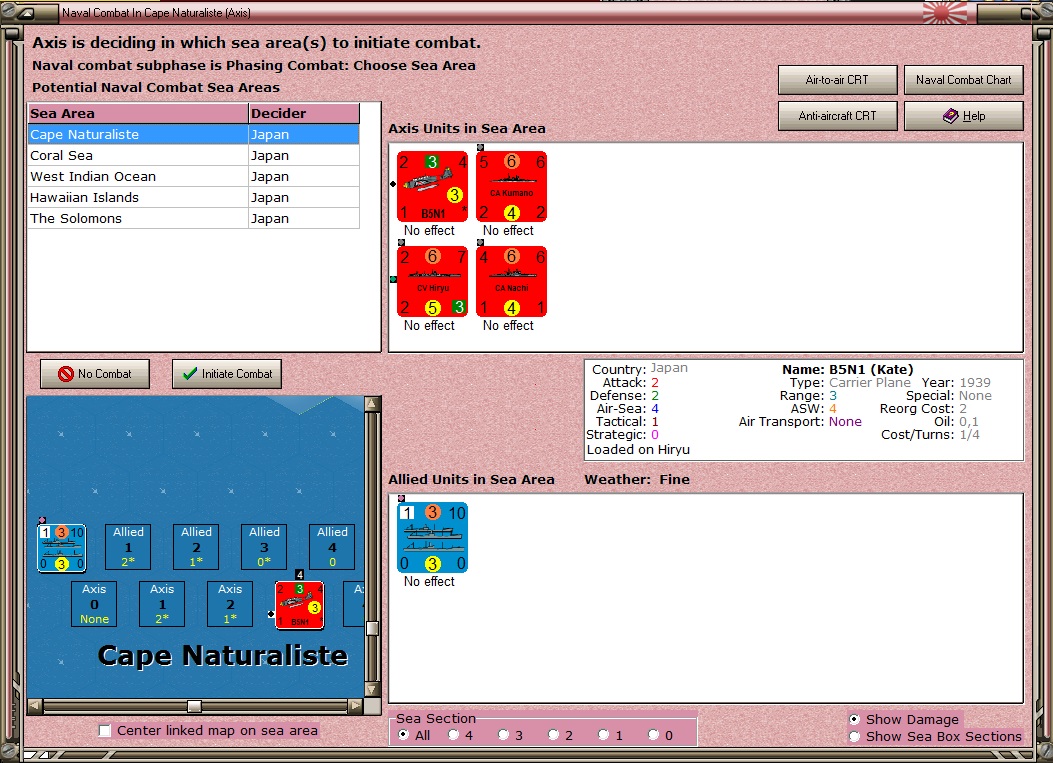Click the No Combat button
This screenshot has width=1053, height=763.
pos(95,374)
